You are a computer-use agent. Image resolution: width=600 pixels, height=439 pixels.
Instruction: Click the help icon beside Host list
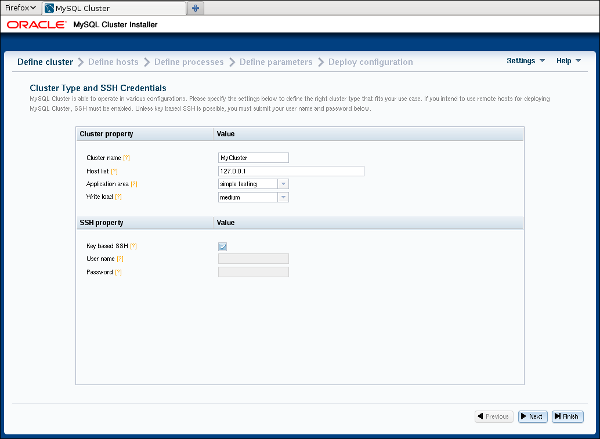pyautogui.click(x=116, y=171)
